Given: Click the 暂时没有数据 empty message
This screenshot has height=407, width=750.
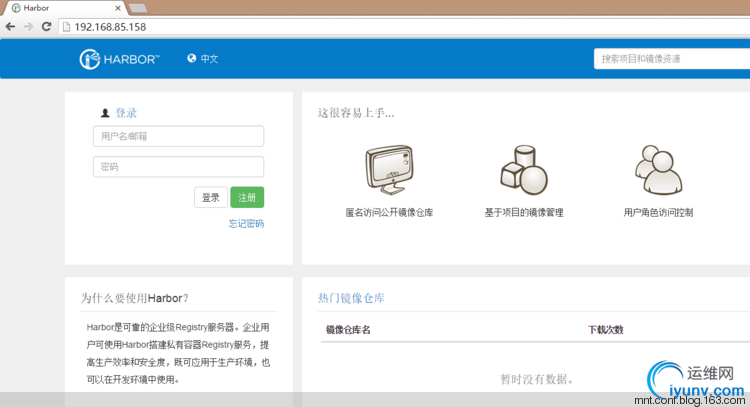Looking at the screenshot, I should [536, 379].
